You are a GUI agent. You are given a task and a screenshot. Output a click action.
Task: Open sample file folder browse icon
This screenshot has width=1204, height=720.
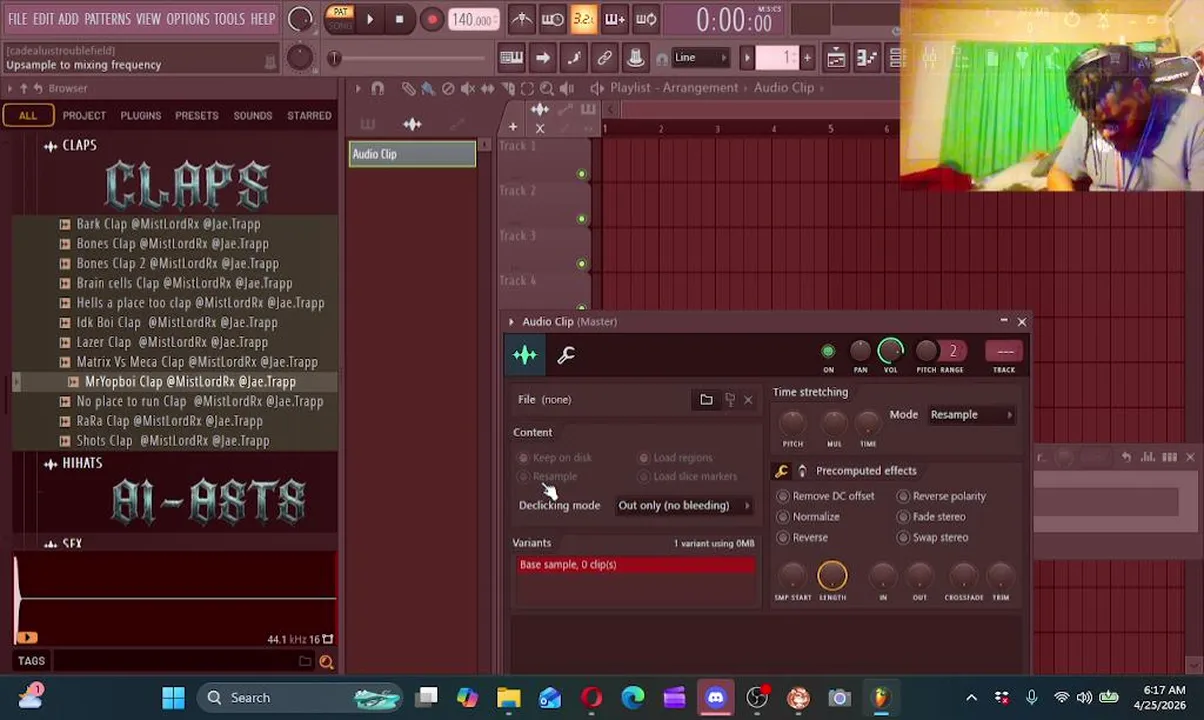coord(706,400)
